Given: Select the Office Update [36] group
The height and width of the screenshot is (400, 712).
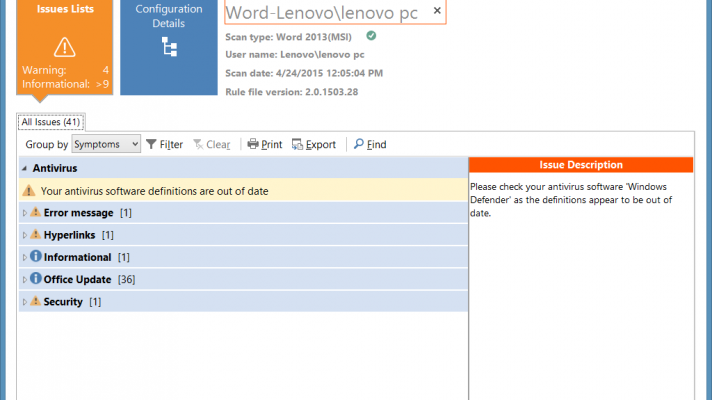Looking at the screenshot, I should pos(243,279).
